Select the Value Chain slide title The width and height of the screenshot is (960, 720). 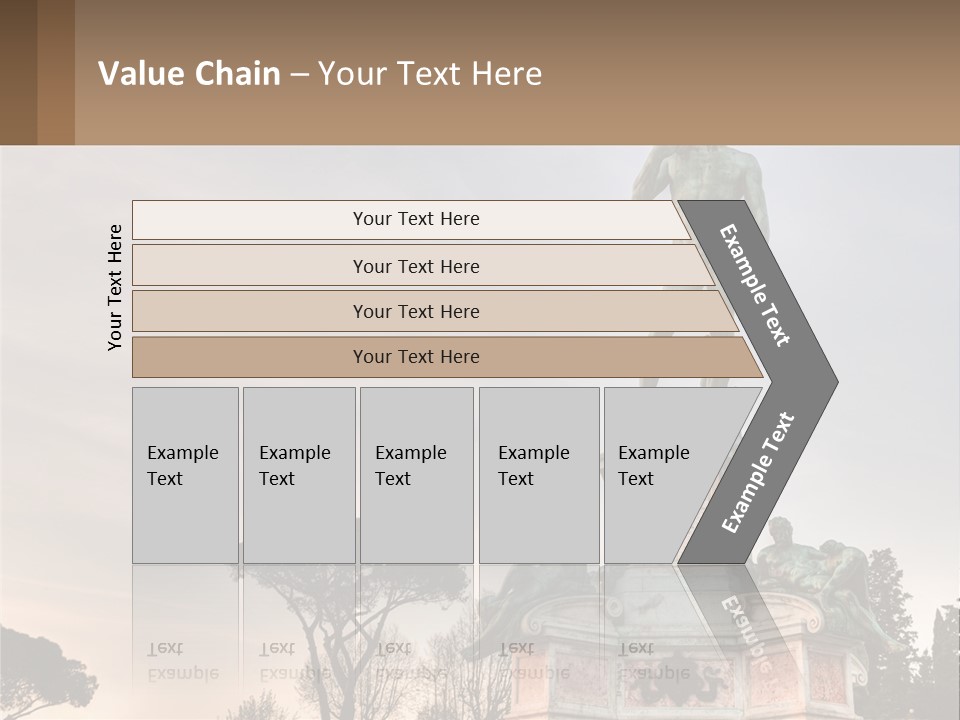tap(320, 74)
